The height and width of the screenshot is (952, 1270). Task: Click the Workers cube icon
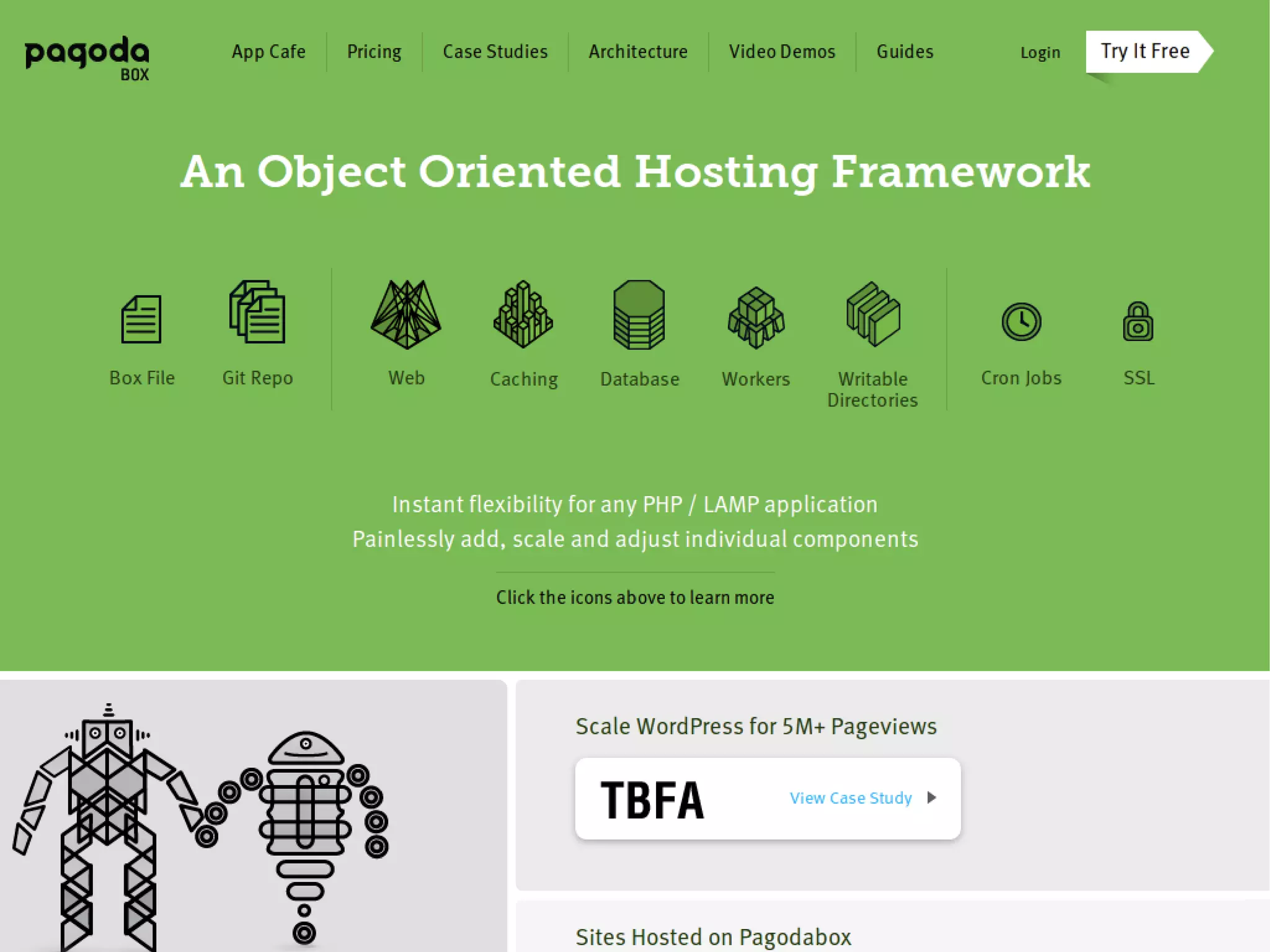[756, 318]
